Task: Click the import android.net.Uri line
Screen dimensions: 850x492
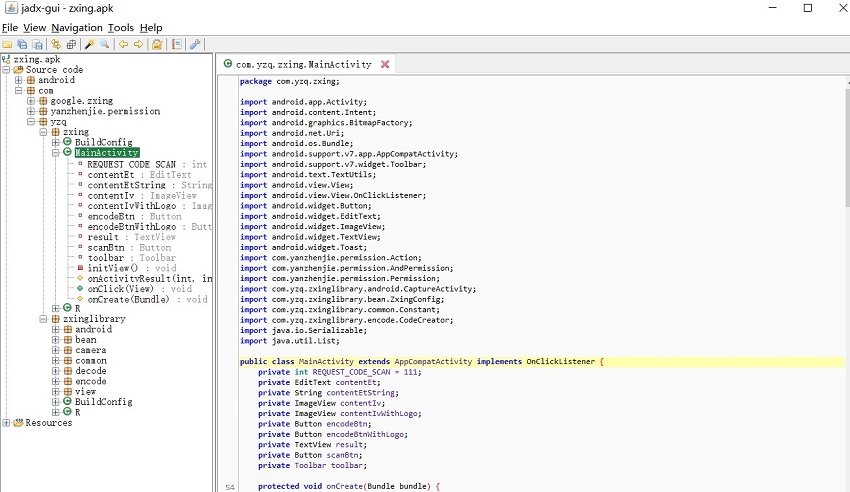Action: point(292,133)
